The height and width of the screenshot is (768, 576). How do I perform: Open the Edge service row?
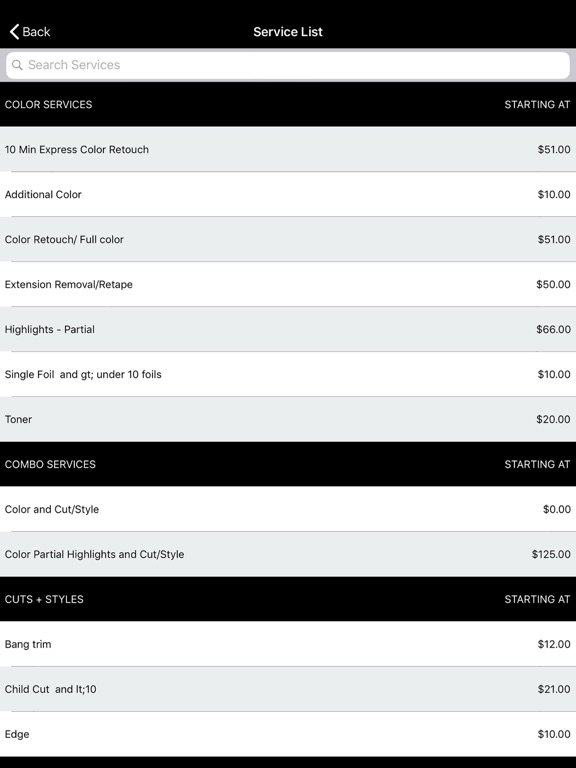pos(288,735)
